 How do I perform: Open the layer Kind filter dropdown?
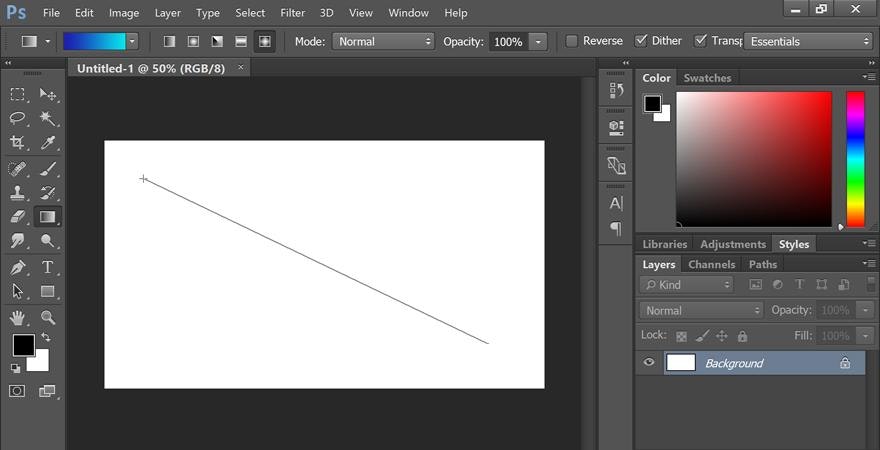click(686, 284)
